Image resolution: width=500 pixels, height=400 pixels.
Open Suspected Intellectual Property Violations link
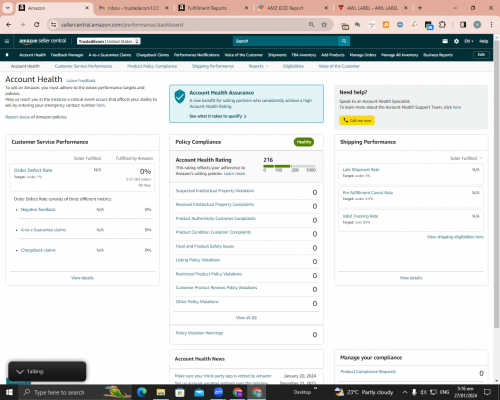(215, 191)
